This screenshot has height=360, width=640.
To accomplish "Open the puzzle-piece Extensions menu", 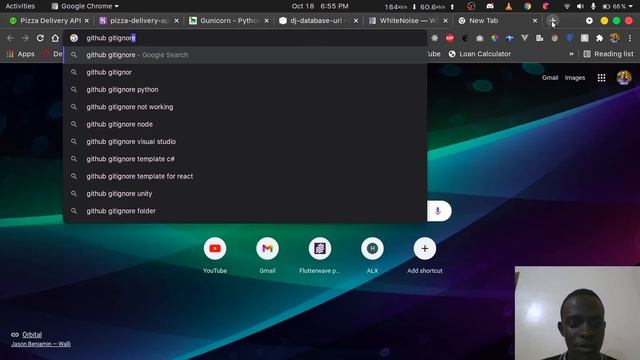I will click(599, 38).
